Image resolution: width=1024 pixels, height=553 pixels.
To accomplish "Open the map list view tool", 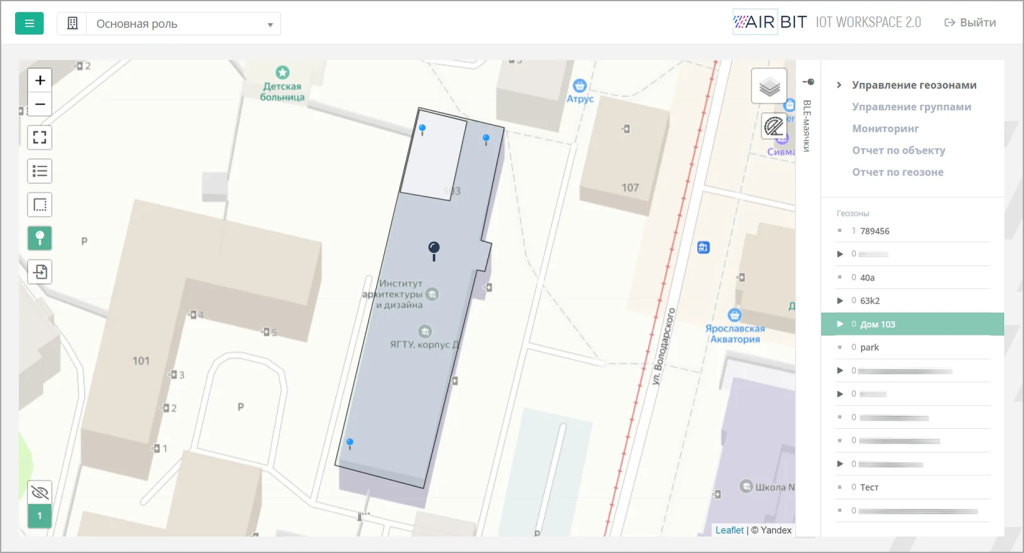I will coord(40,171).
